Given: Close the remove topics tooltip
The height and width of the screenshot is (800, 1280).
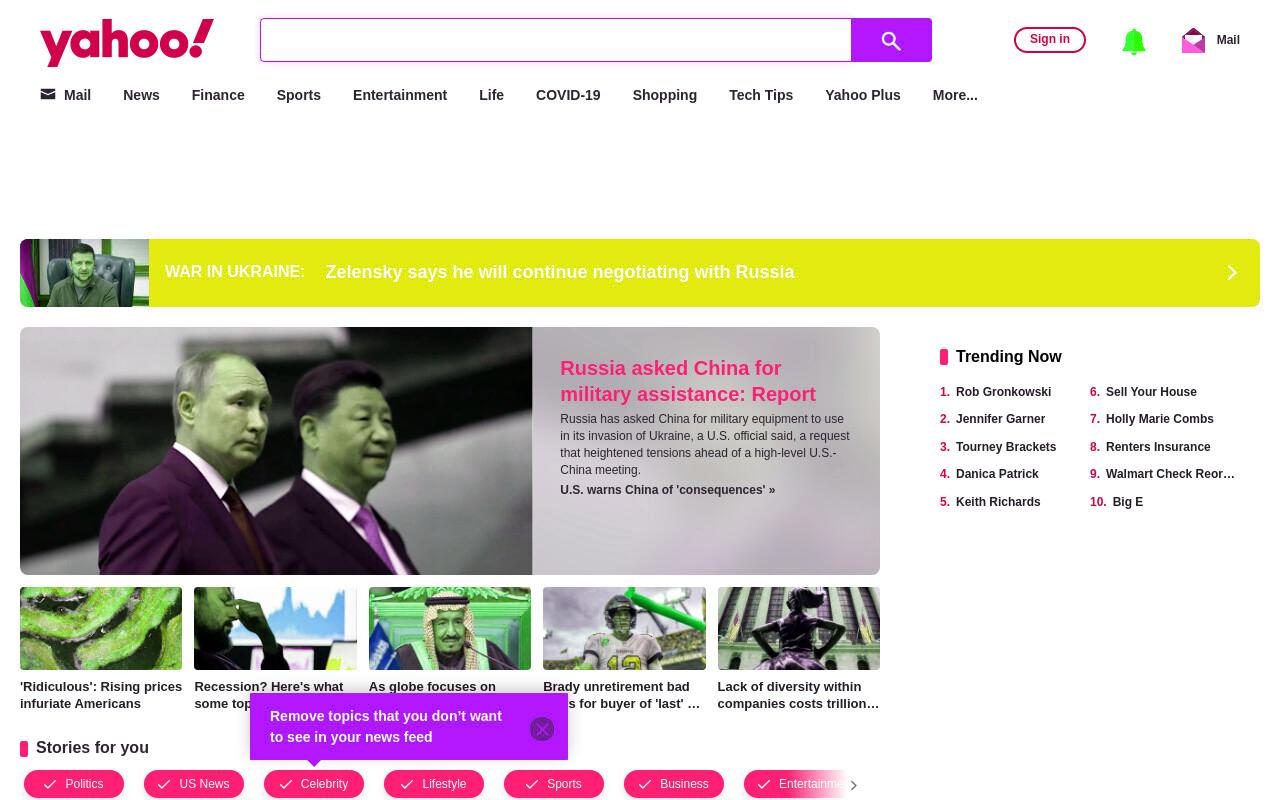Looking at the screenshot, I should (542, 729).
